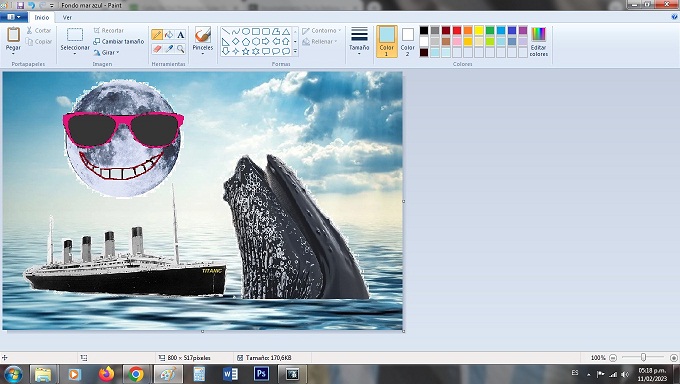Open the Pegar dropdown arrow
Viewport: 680px width, 384px height.
pos(13,54)
